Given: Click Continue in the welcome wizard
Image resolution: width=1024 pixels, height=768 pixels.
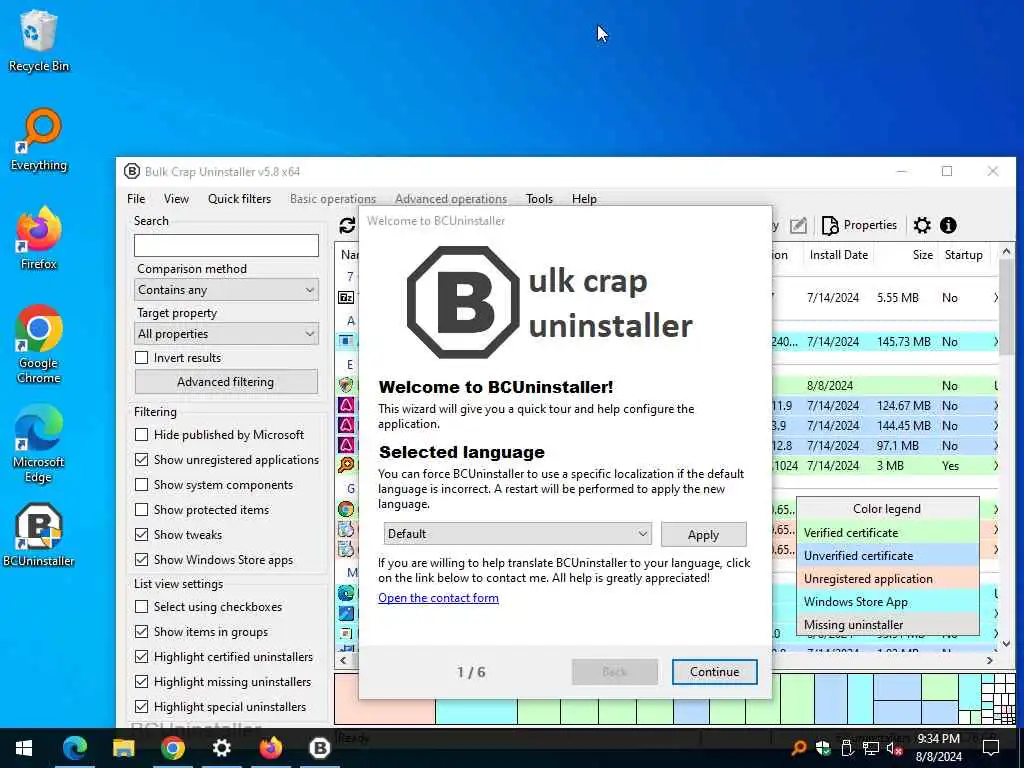Looking at the screenshot, I should (714, 671).
